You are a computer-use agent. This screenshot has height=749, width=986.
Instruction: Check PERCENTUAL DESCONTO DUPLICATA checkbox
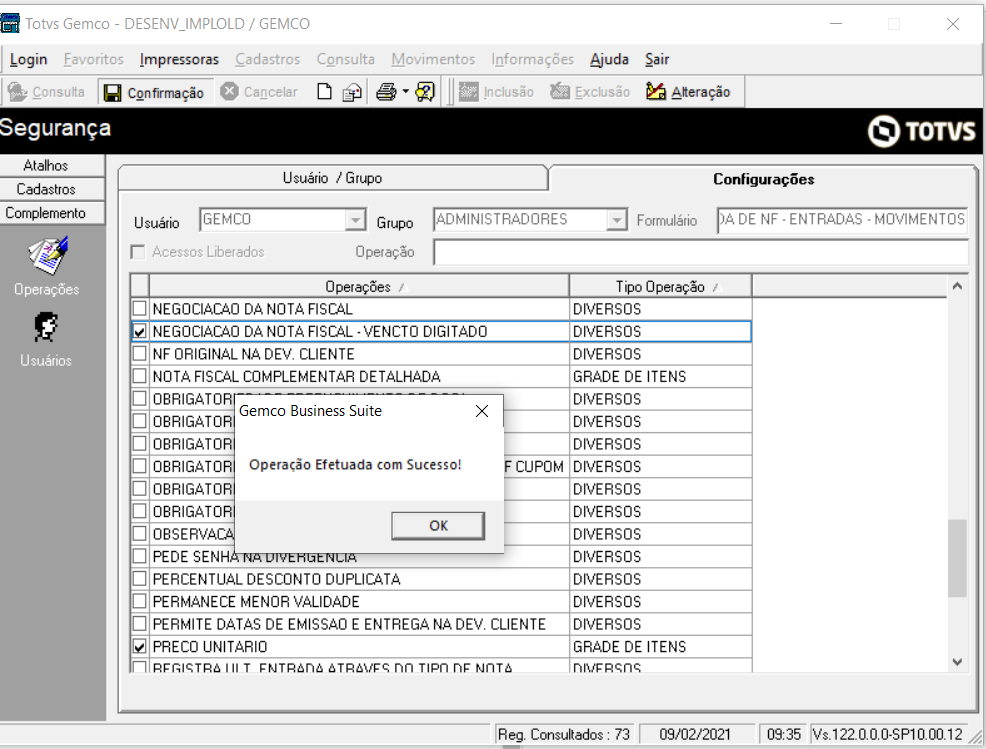point(140,579)
